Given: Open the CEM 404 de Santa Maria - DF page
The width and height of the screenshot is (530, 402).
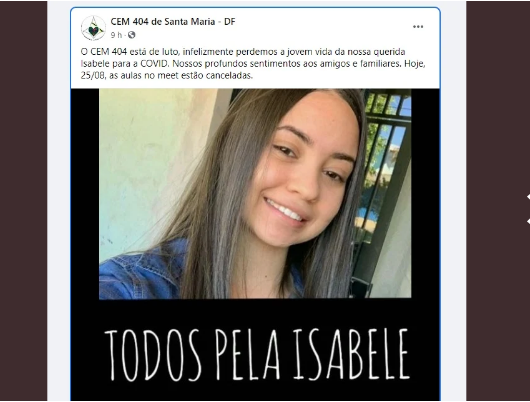Looking at the screenshot, I should coord(173,22).
